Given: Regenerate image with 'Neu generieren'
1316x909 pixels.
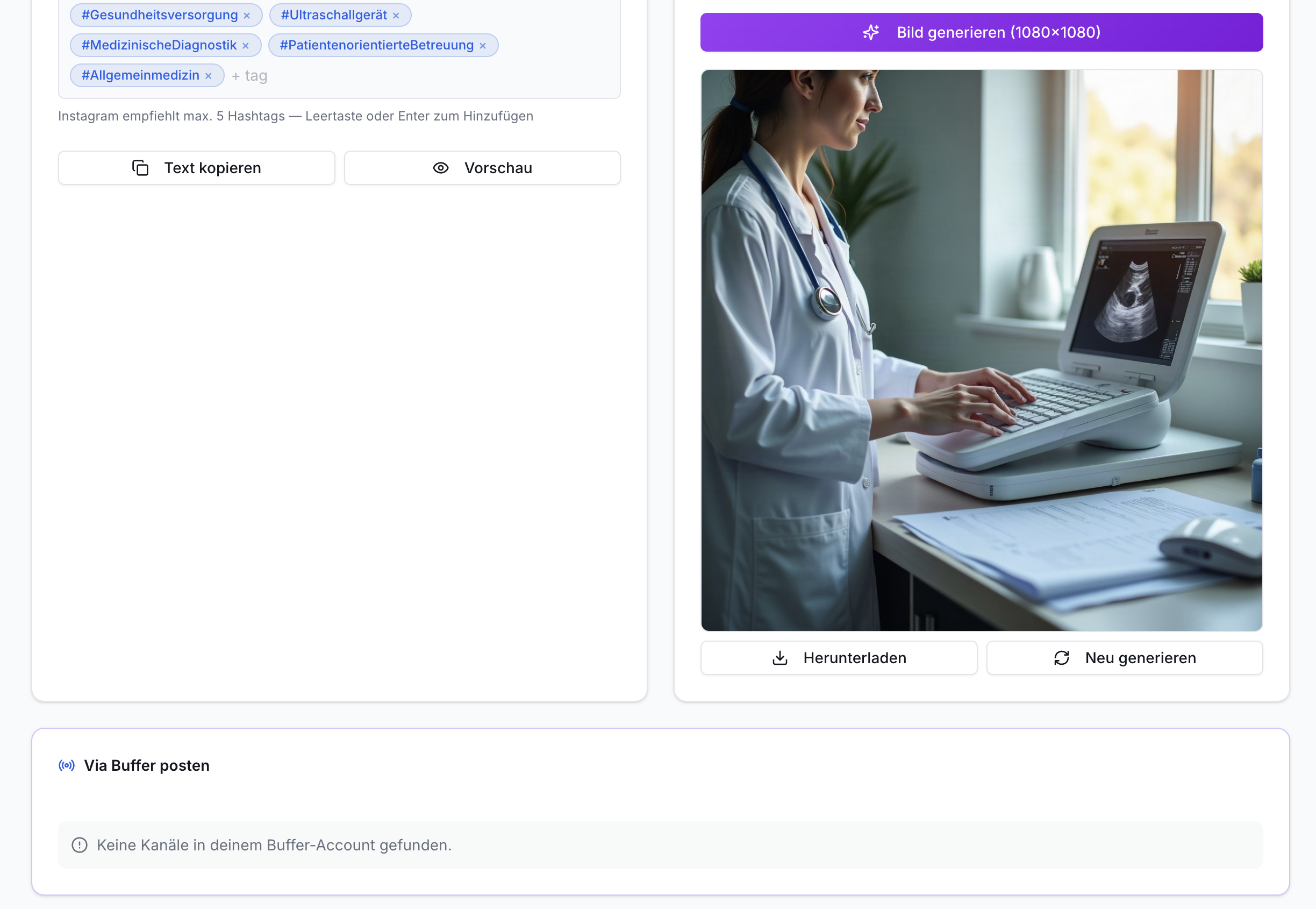Looking at the screenshot, I should 1125,658.
